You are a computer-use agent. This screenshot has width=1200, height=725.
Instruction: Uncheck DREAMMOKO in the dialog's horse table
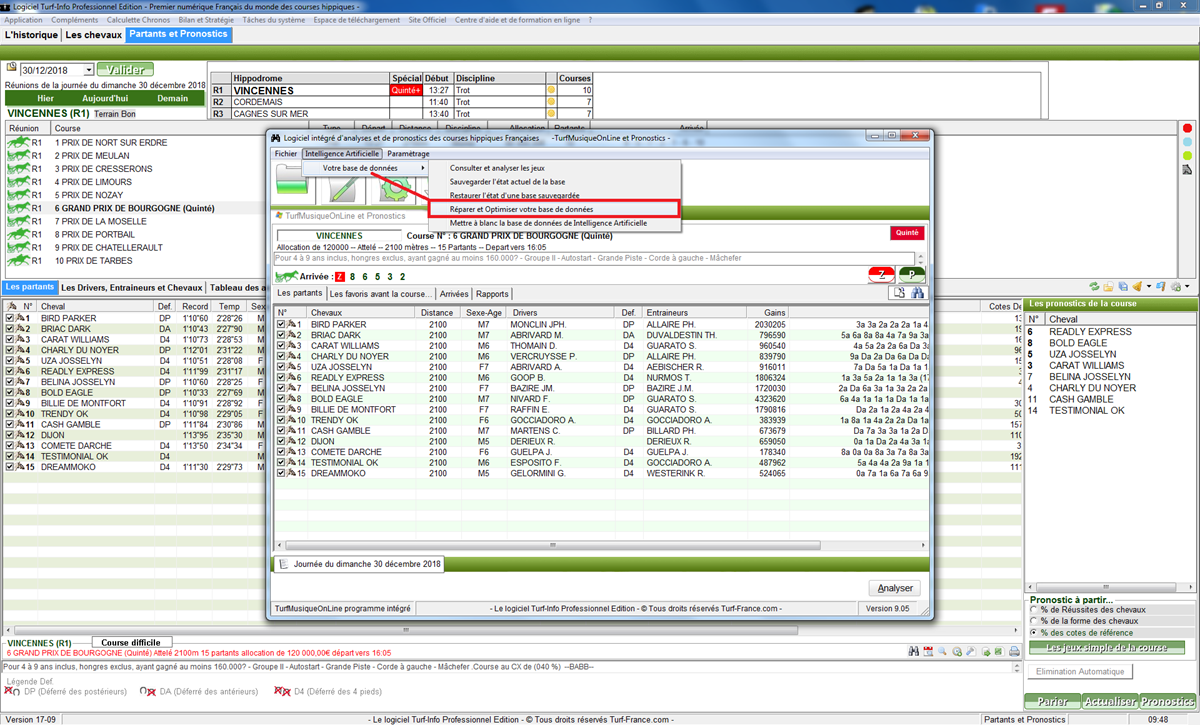(x=283, y=473)
